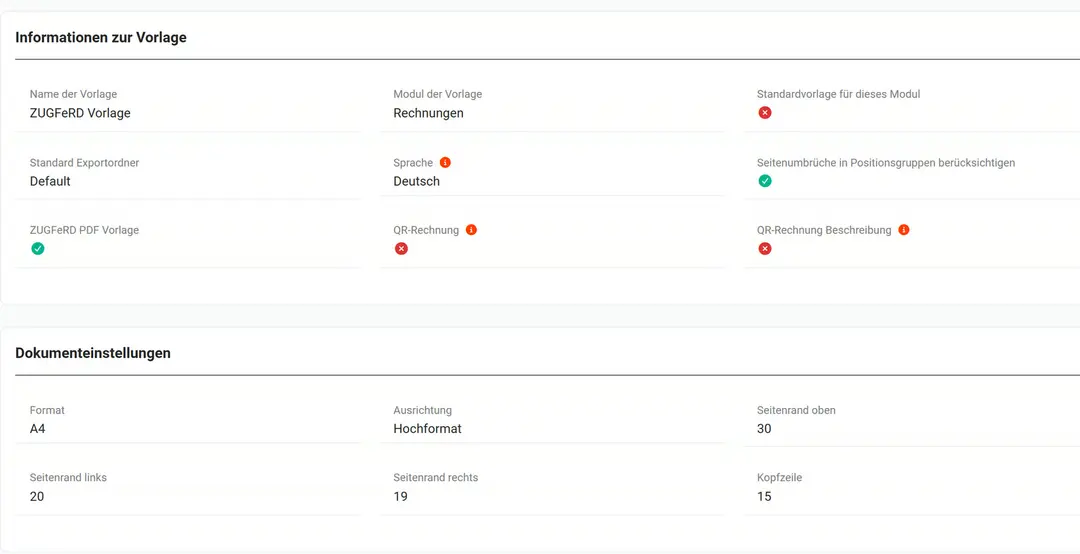
Task: Click the info icon next to Sprache
Action: 445,163
